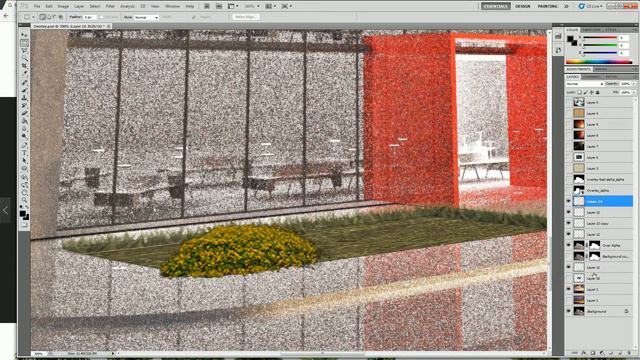Image resolution: width=640 pixels, height=360 pixels.
Task: Click the red R color slider
Action: 600,38
